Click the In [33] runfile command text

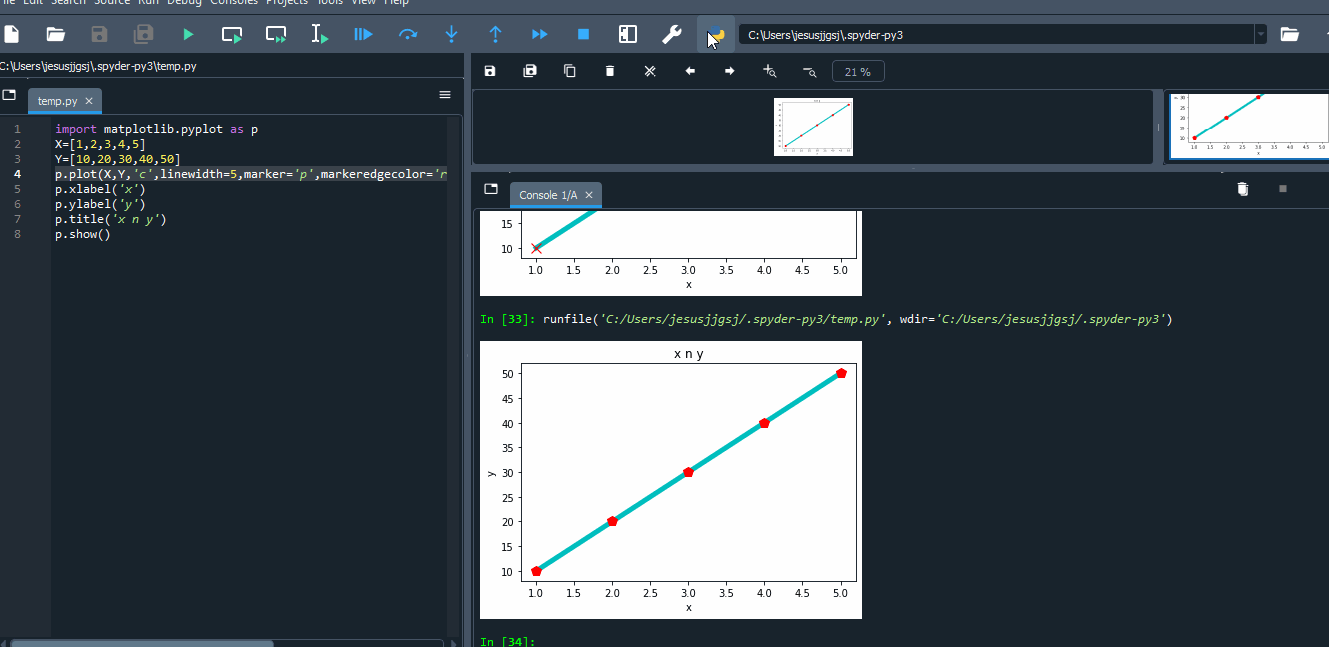tap(857, 319)
